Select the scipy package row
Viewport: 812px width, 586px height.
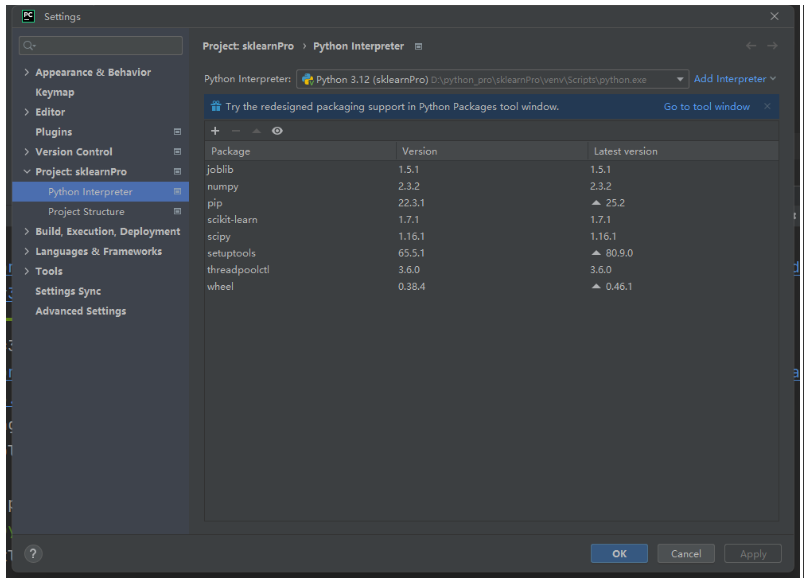point(491,237)
